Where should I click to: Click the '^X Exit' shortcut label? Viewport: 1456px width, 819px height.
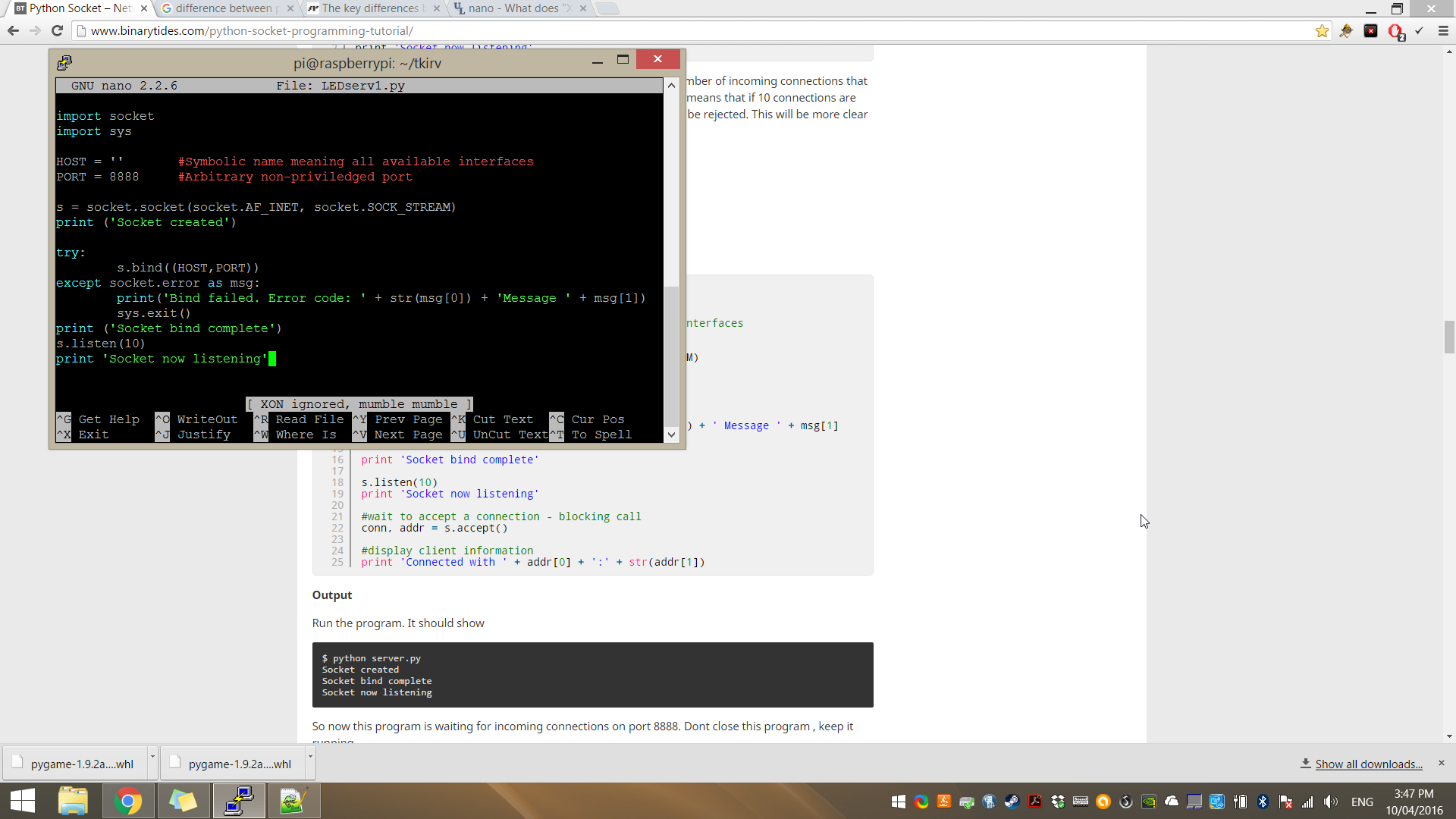tap(82, 435)
